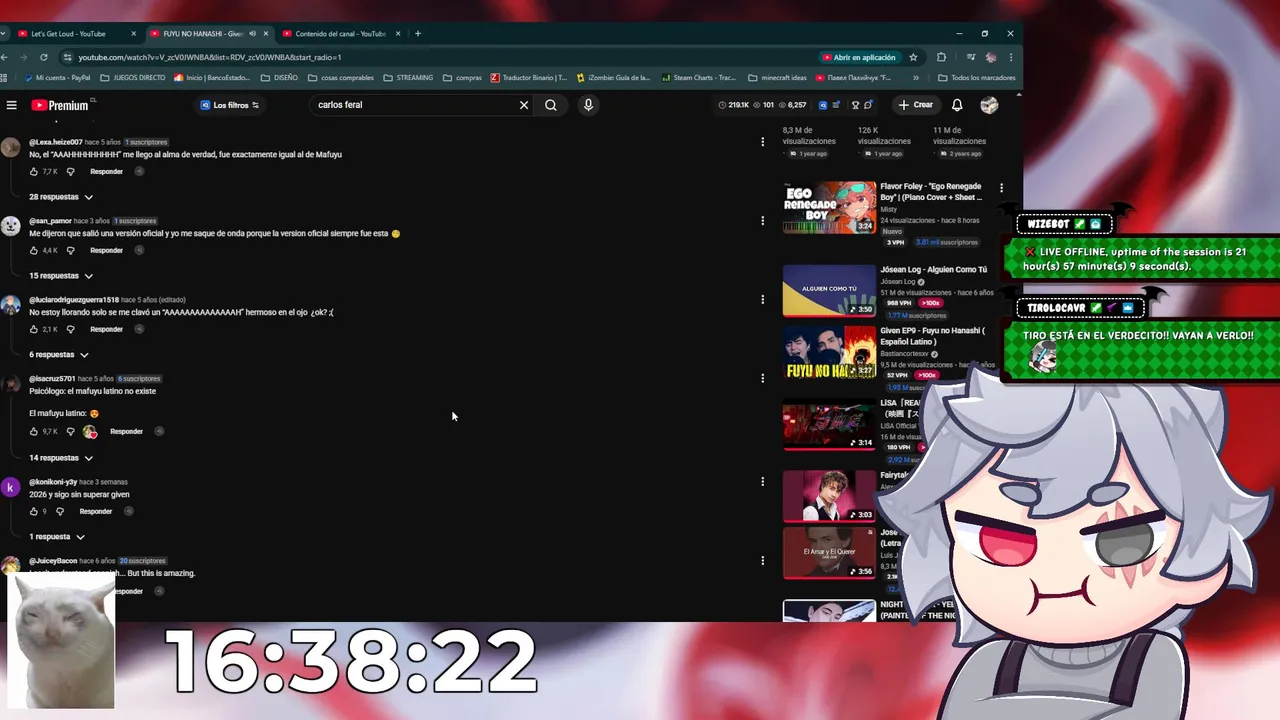Screen dimensions: 1280x720
Task: Dislike the @Lexa.heize007 comment
Action: (x=70, y=172)
